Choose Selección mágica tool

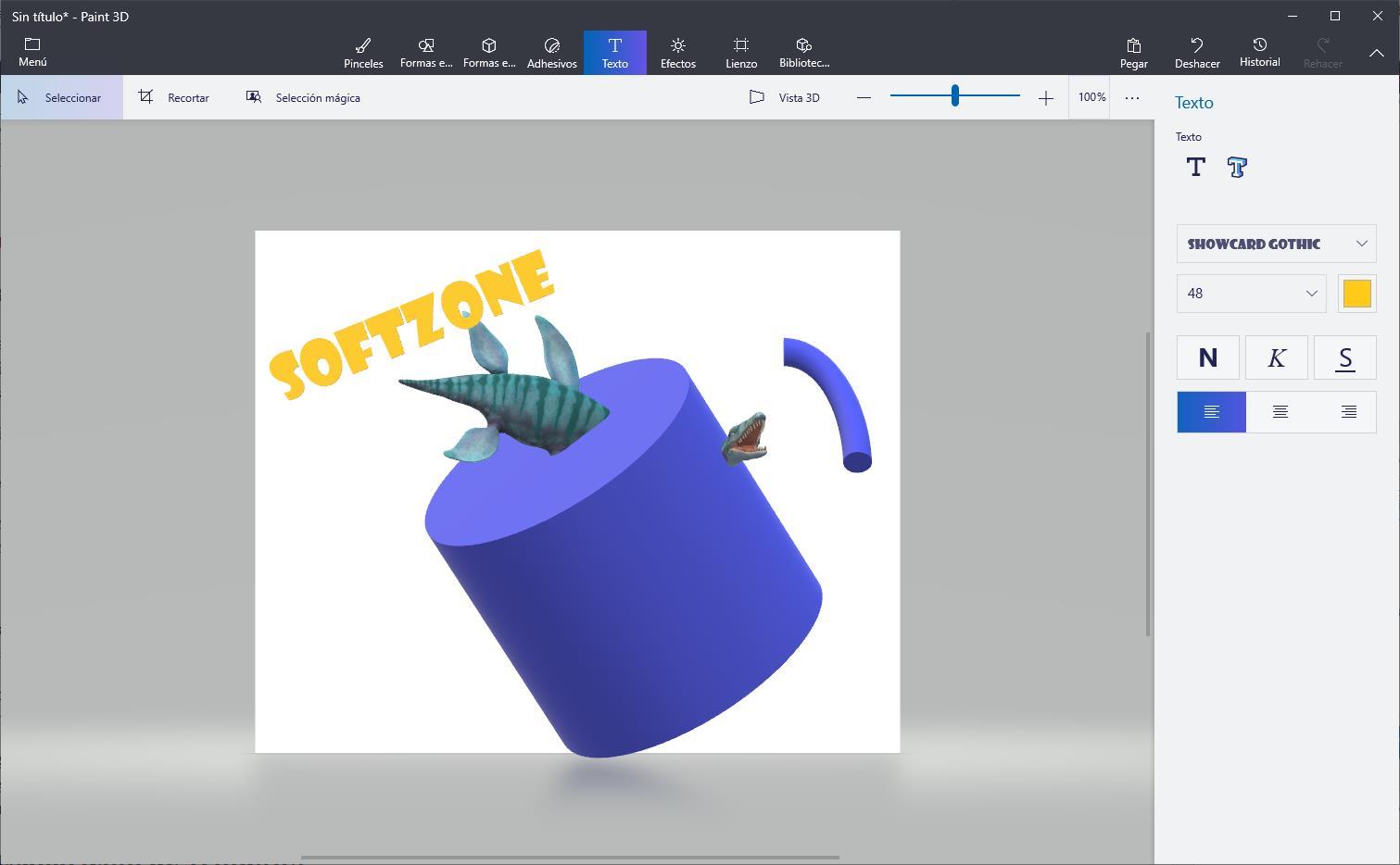(x=303, y=97)
